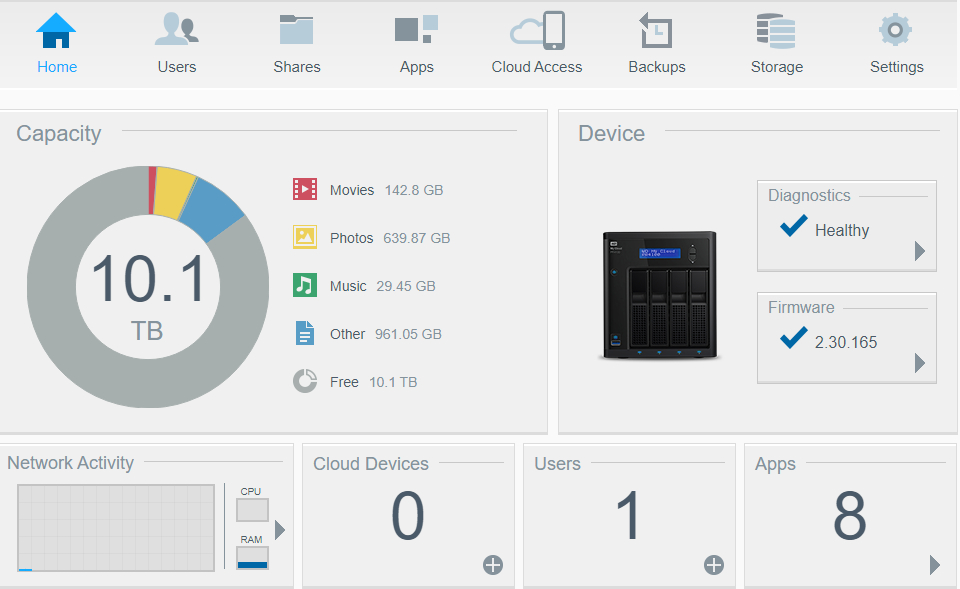Screen dimensions: 960x589
Task: Expand Network Activity details arrow
Action: pyautogui.click(x=280, y=530)
